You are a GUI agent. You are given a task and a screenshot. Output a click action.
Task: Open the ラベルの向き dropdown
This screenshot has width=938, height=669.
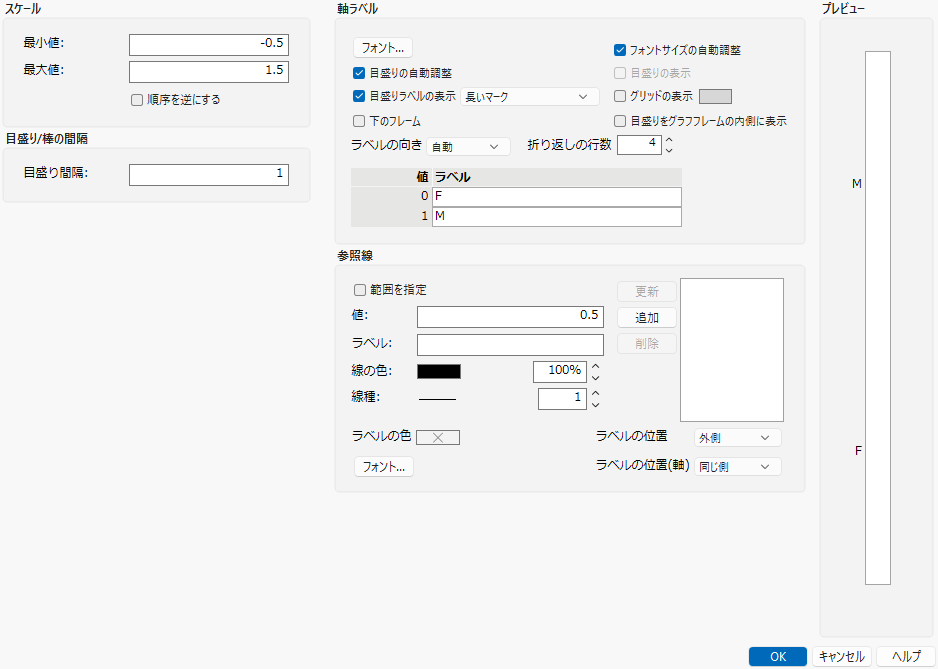coord(468,147)
